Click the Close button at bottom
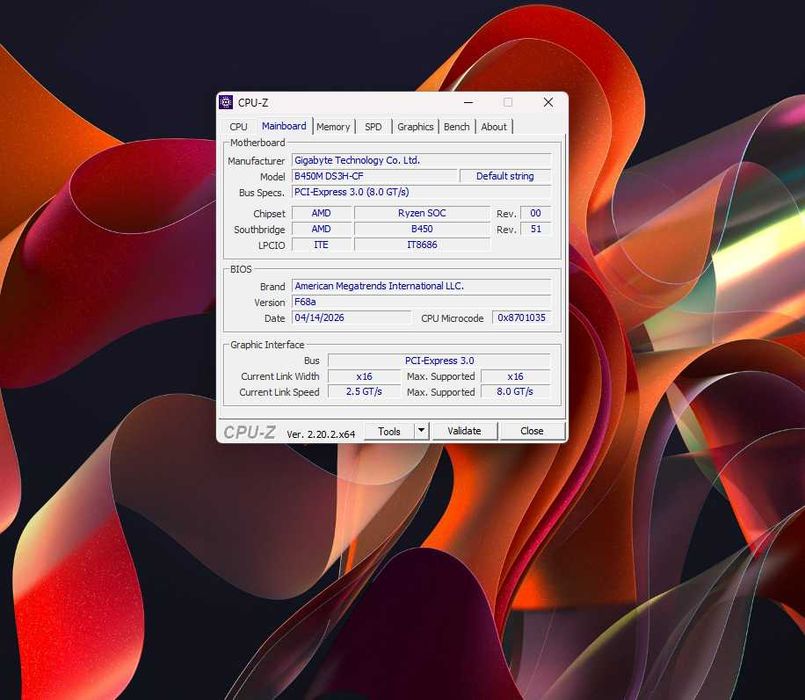Image resolution: width=805 pixels, height=700 pixels. 532,431
